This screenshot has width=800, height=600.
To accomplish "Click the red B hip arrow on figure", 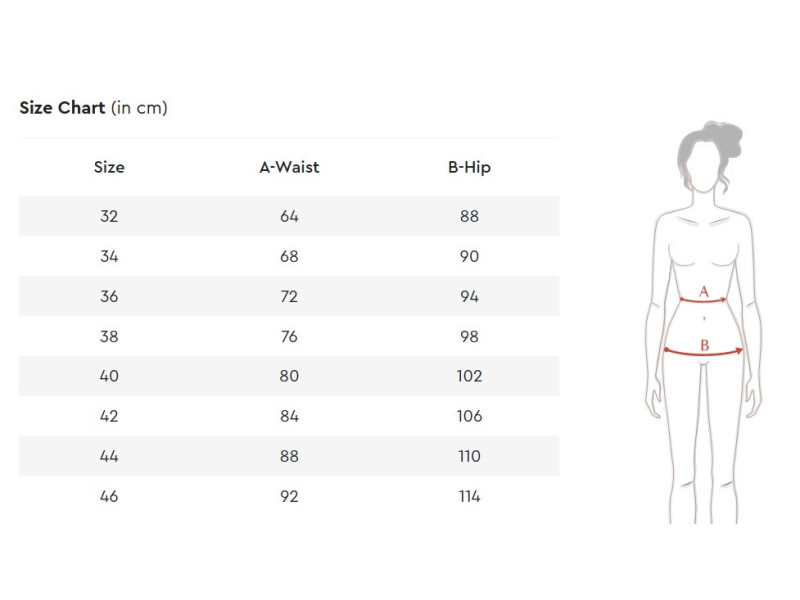I will [x=704, y=352].
